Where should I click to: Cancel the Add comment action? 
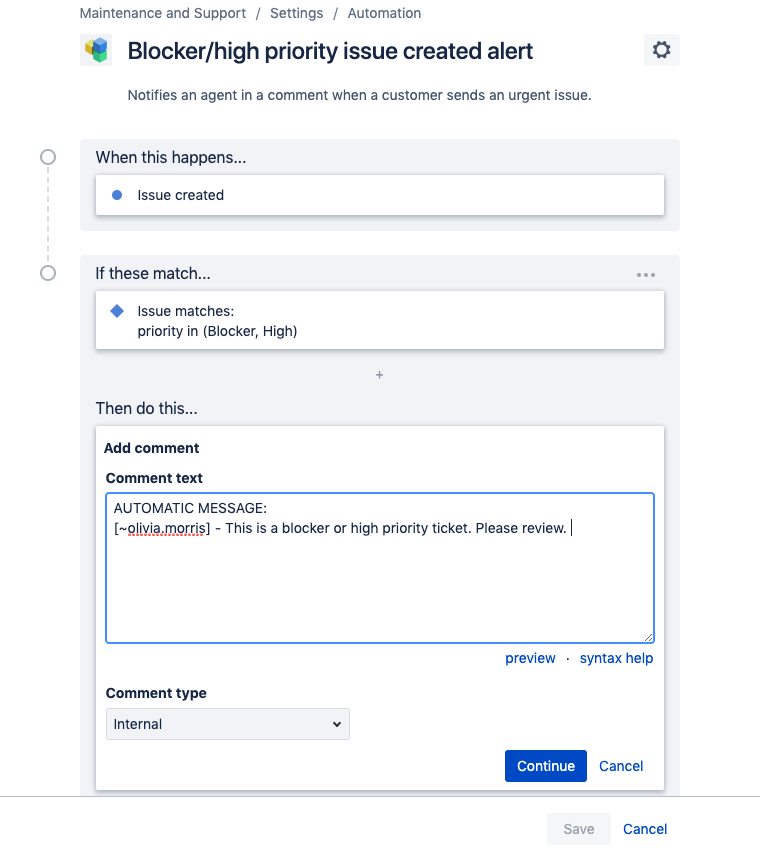pyautogui.click(x=621, y=766)
